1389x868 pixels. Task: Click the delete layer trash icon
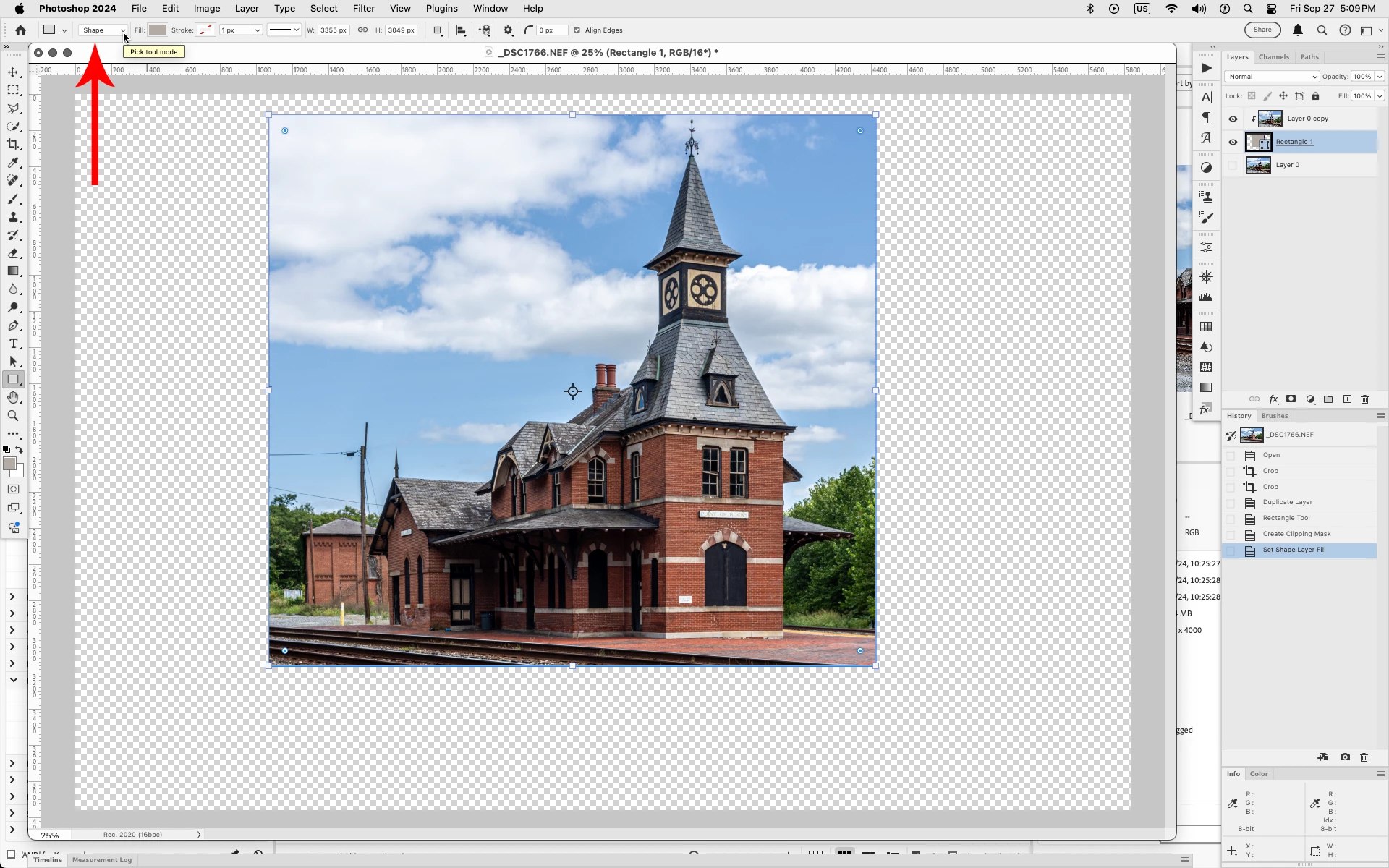pyautogui.click(x=1365, y=399)
